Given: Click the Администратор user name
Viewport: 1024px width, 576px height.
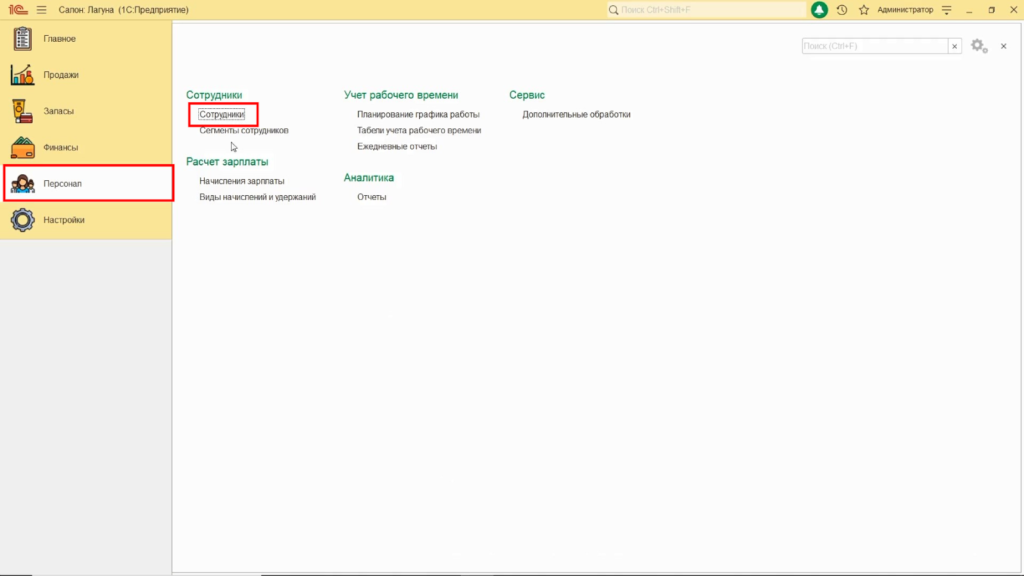Looking at the screenshot, I should [x=905, y=10].
